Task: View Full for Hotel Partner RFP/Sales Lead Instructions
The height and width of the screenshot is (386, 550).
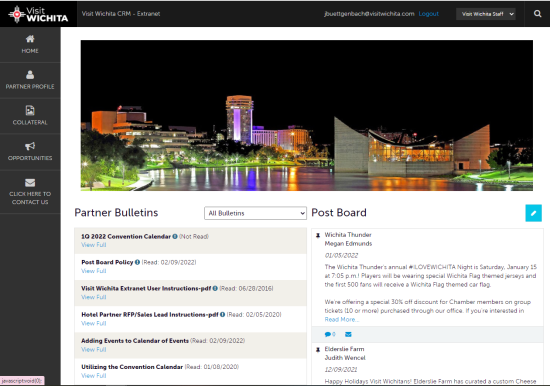Action: coord(94,323)
